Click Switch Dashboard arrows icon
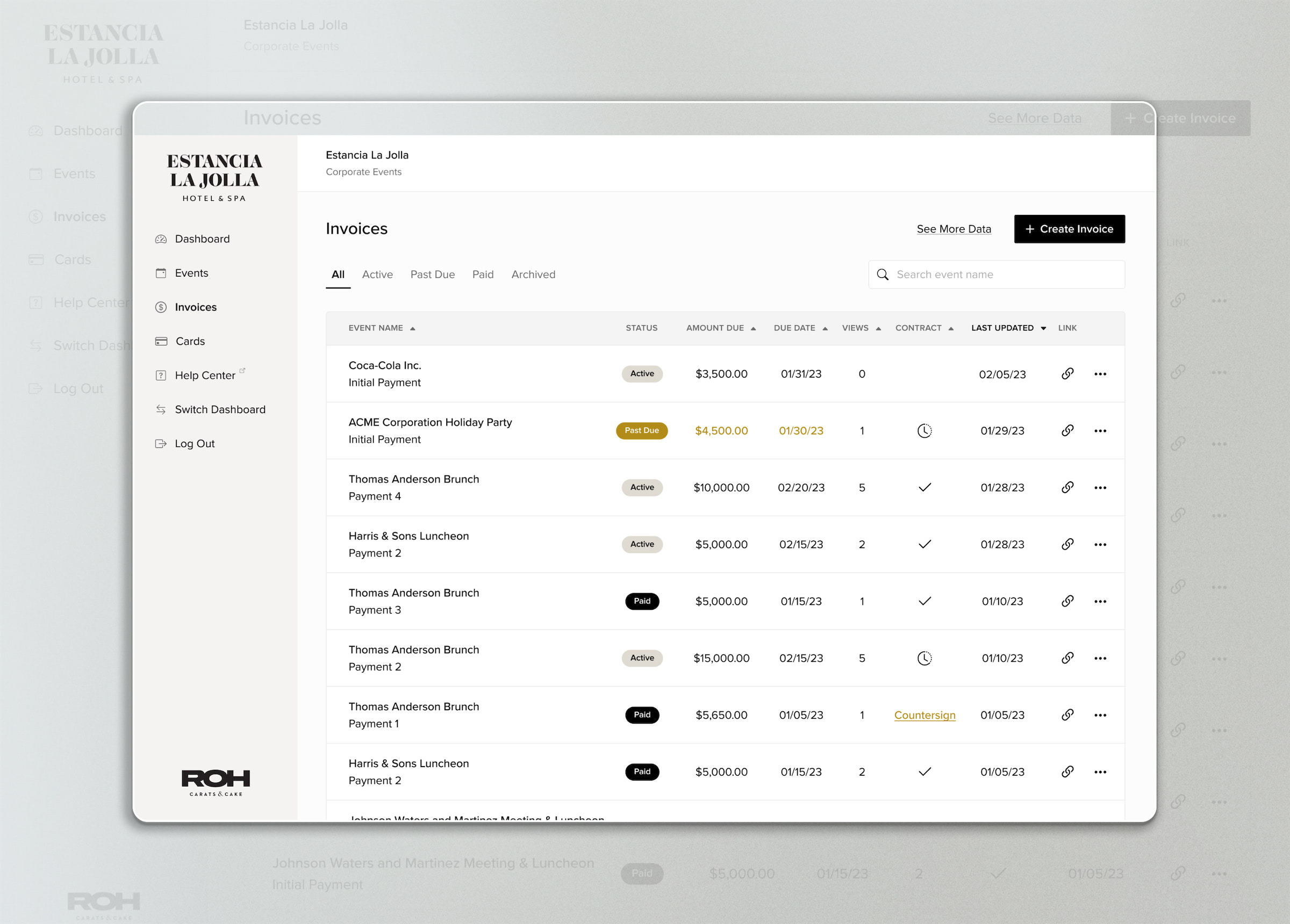The image size is (1290, 924). point(161,409)
